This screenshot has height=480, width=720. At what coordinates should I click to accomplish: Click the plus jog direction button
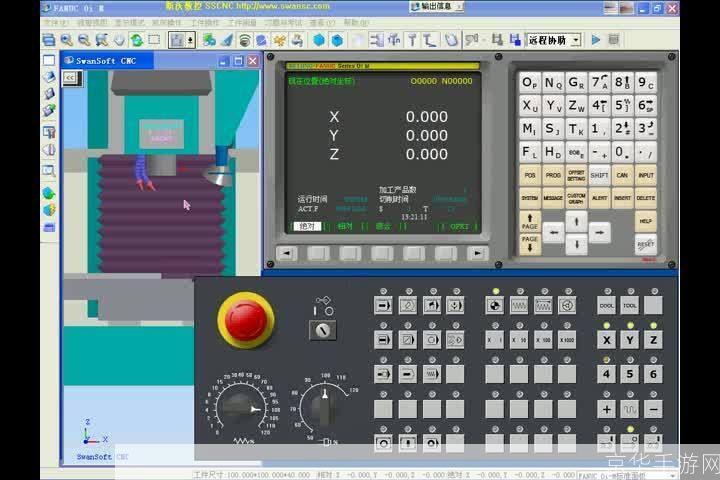(x=607, y=409)
